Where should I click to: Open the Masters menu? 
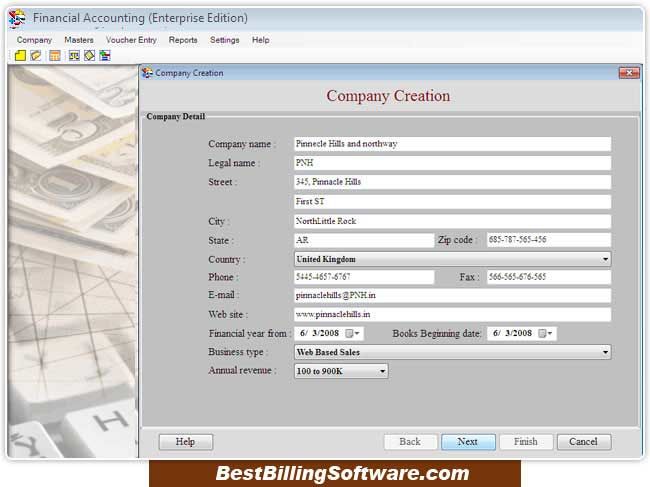79,40
